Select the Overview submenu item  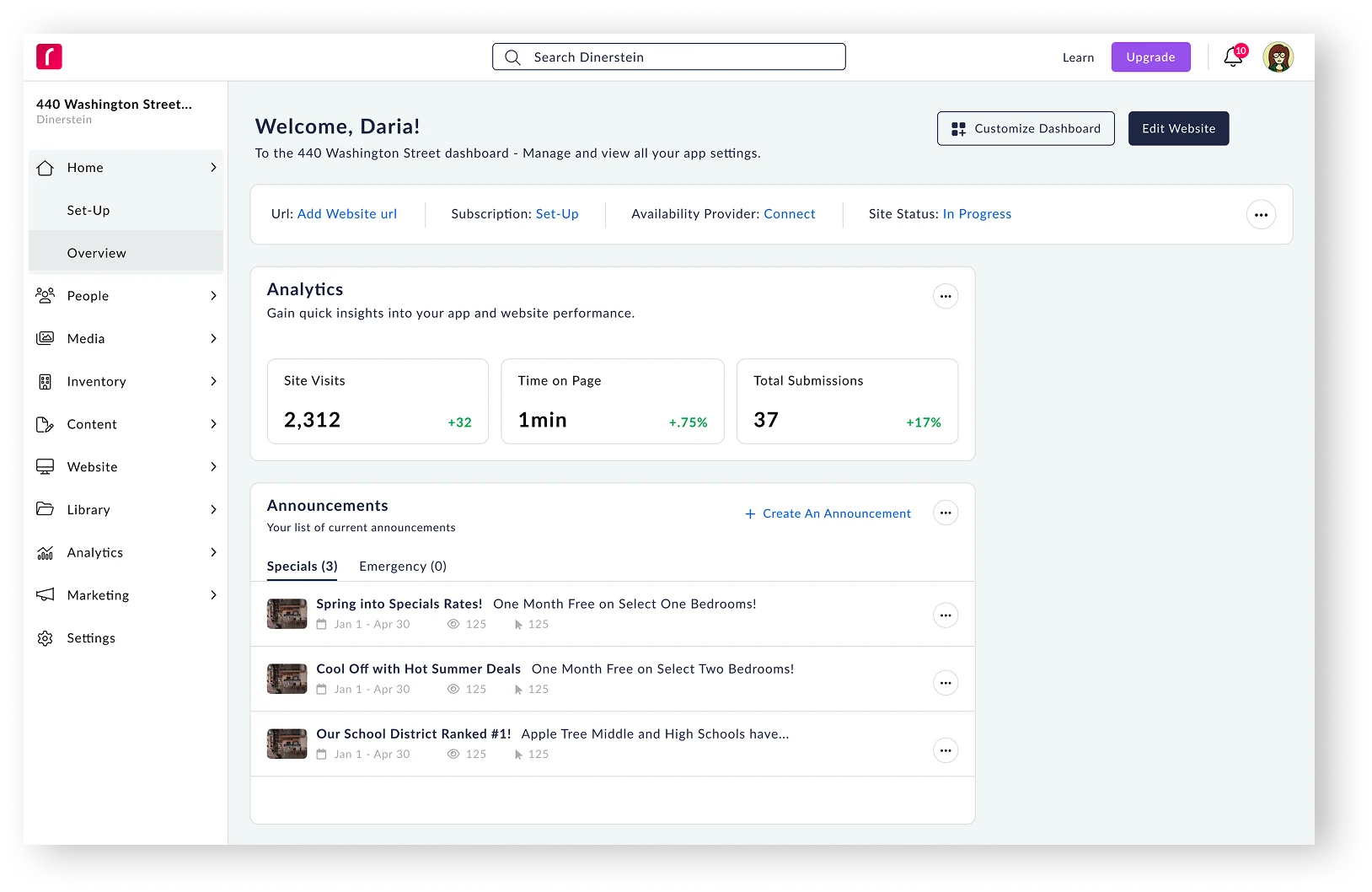pos(126,253)
